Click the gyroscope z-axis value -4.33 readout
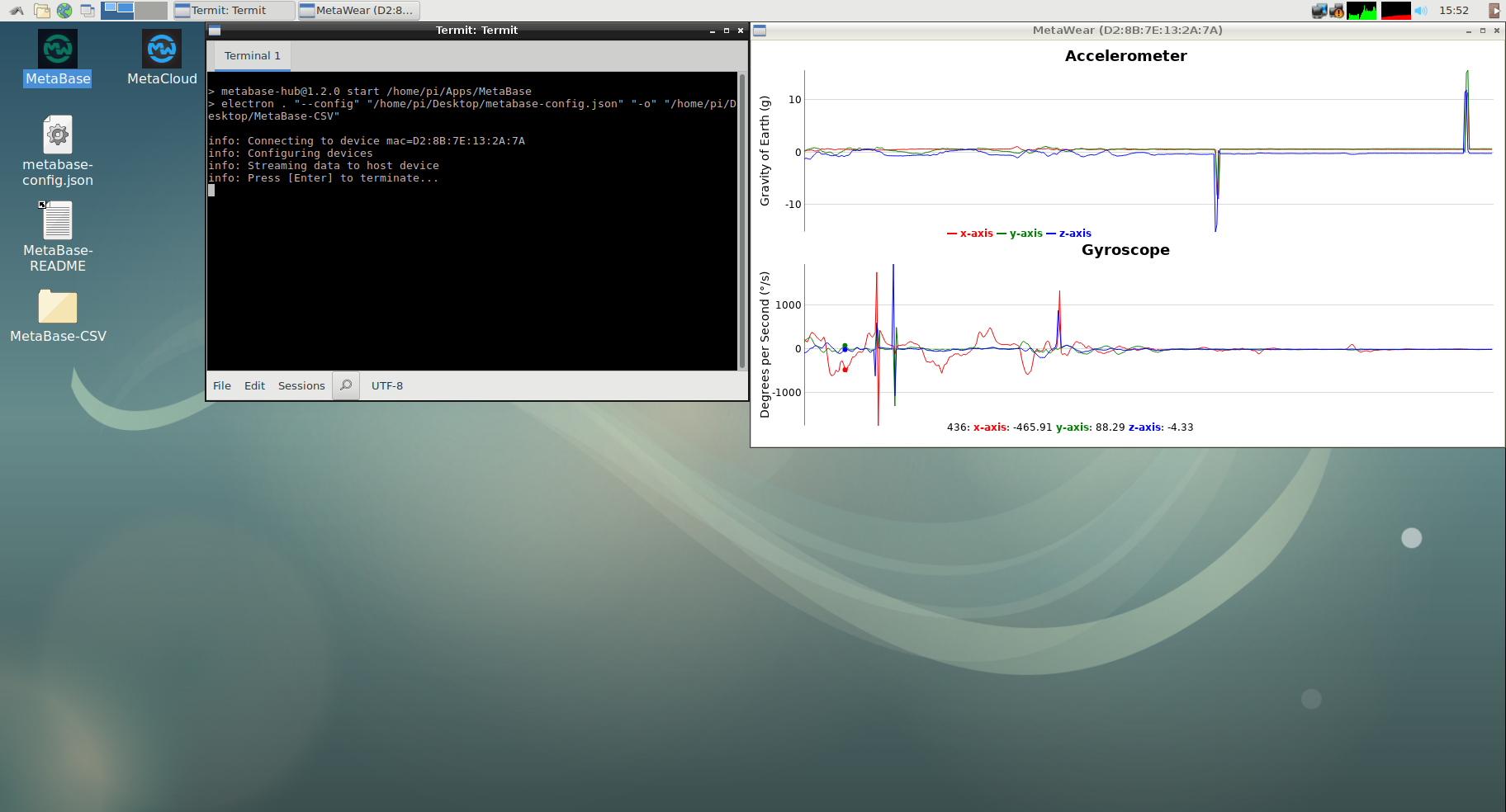 [1181, 427]
